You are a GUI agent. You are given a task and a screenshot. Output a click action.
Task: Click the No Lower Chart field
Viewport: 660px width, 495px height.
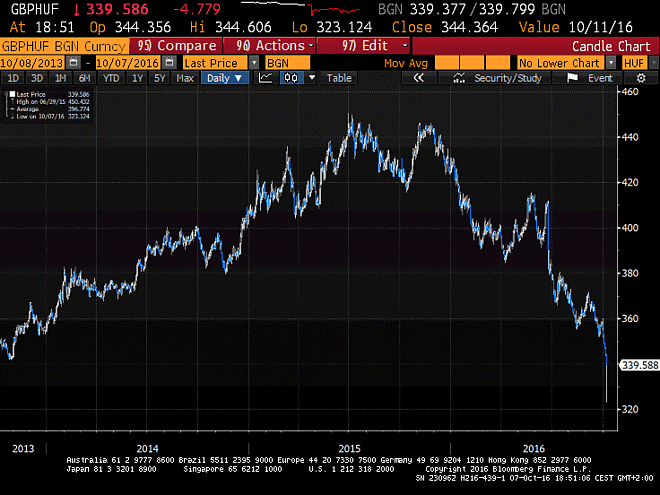coord(562,63)
